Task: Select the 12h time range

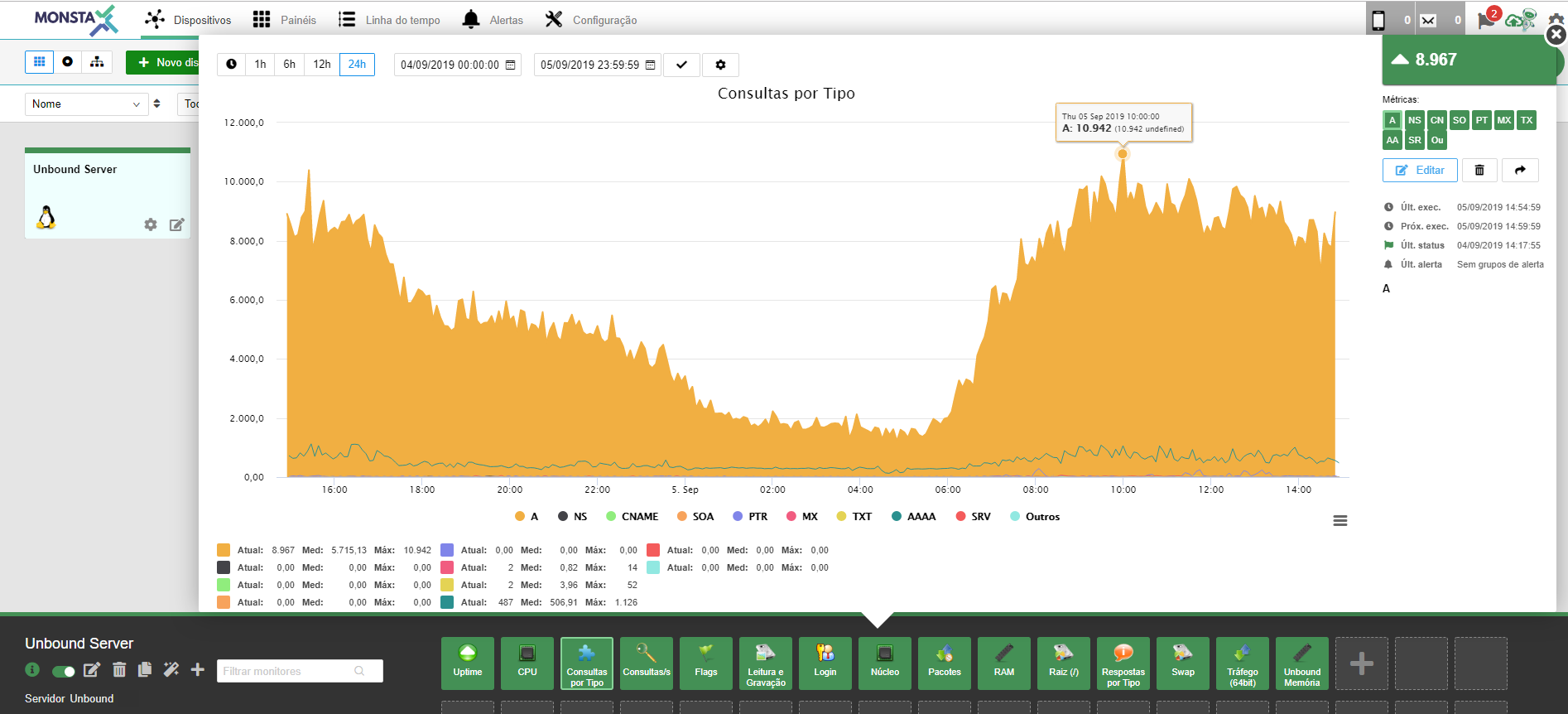Action: [x=322, y=65]
